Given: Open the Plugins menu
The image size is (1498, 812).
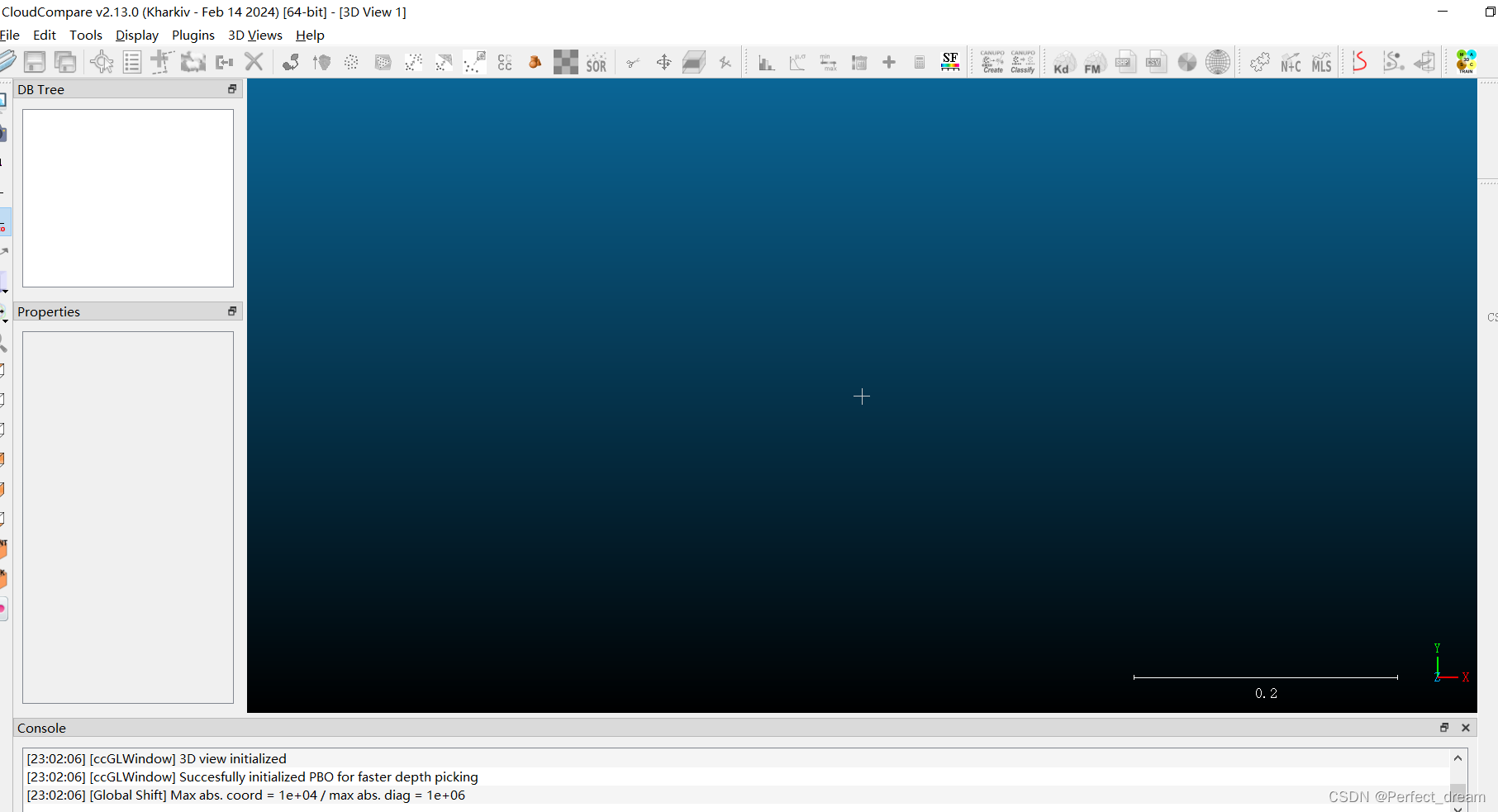Looking at the screenshot, I should [193, 36].
